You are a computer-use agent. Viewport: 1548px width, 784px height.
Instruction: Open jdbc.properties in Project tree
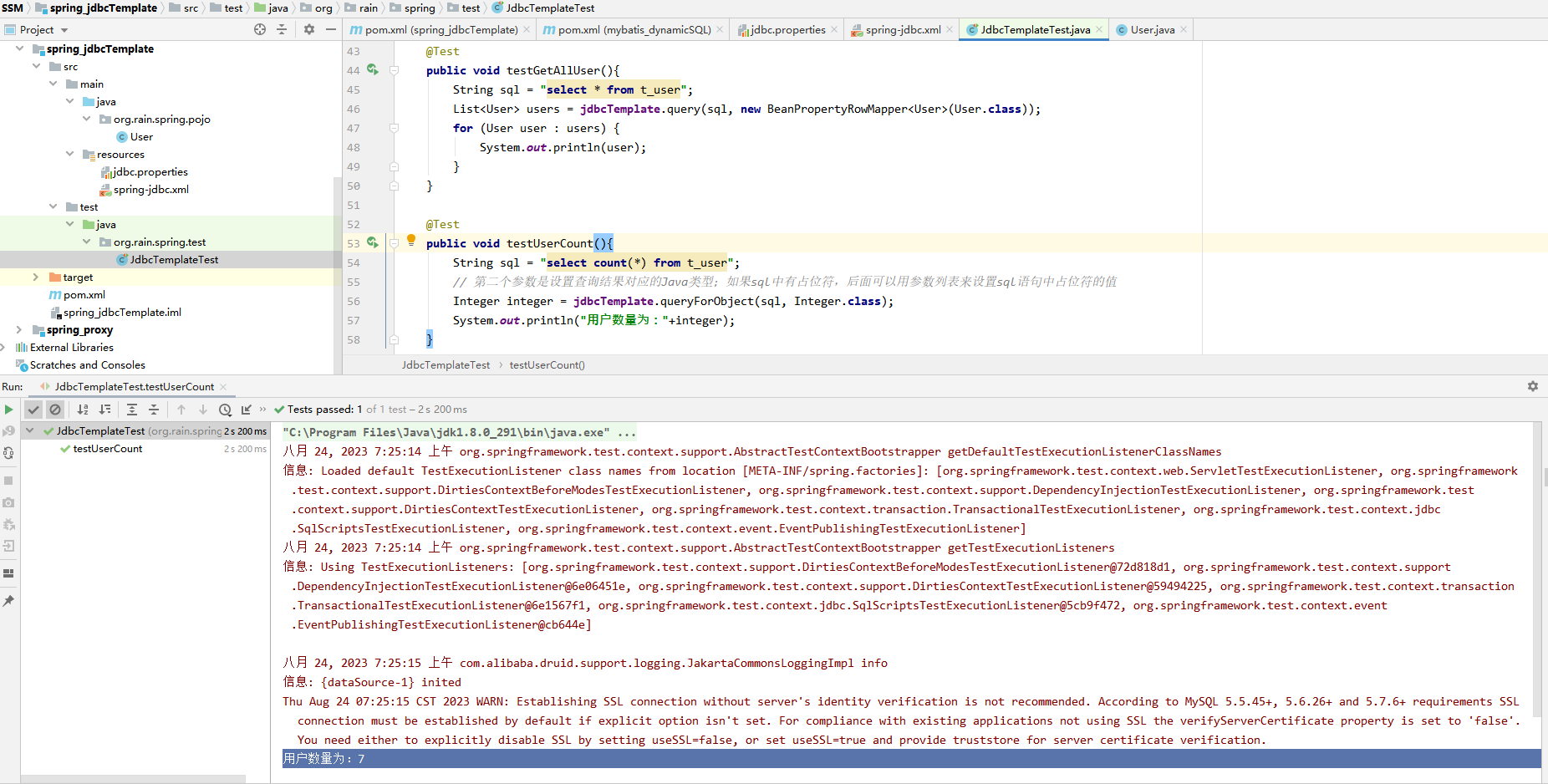click(x=150, y=171)
